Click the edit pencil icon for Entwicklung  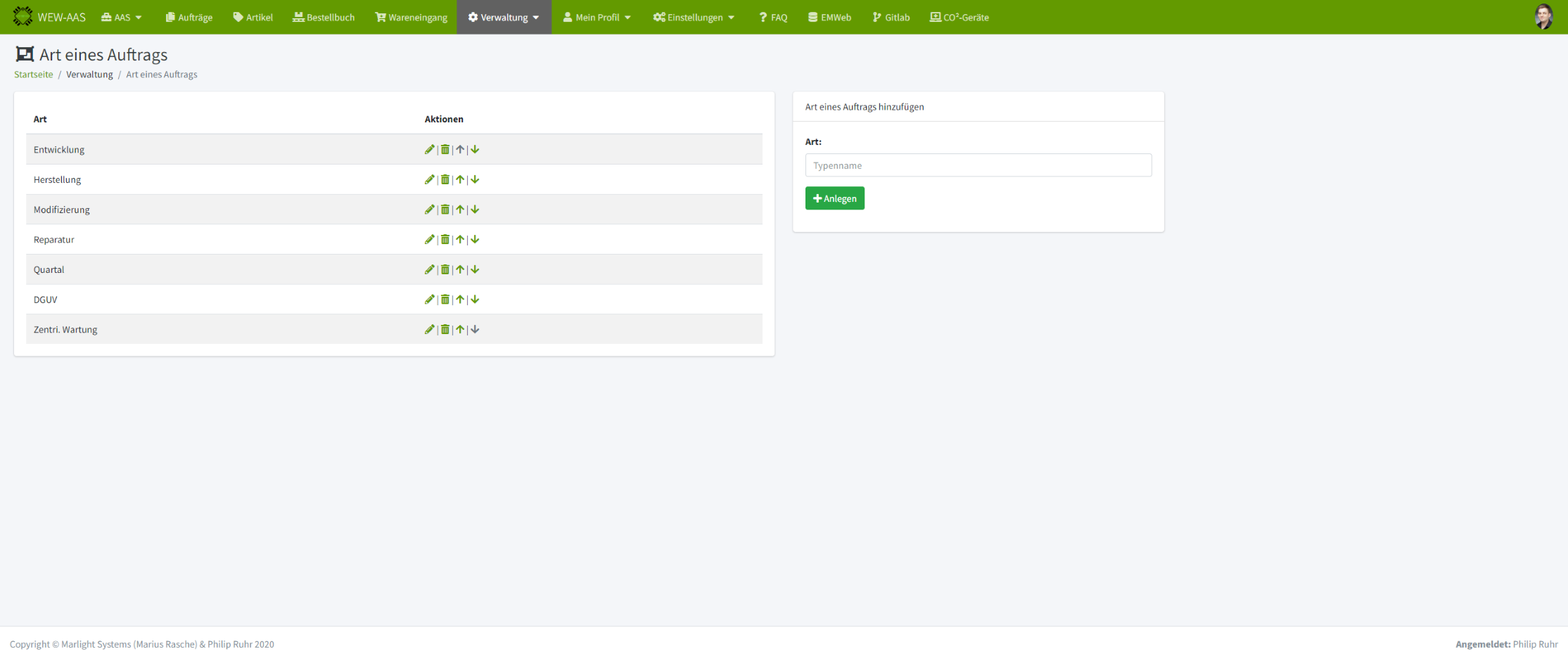pyautogui.click(x=429, y=149)
